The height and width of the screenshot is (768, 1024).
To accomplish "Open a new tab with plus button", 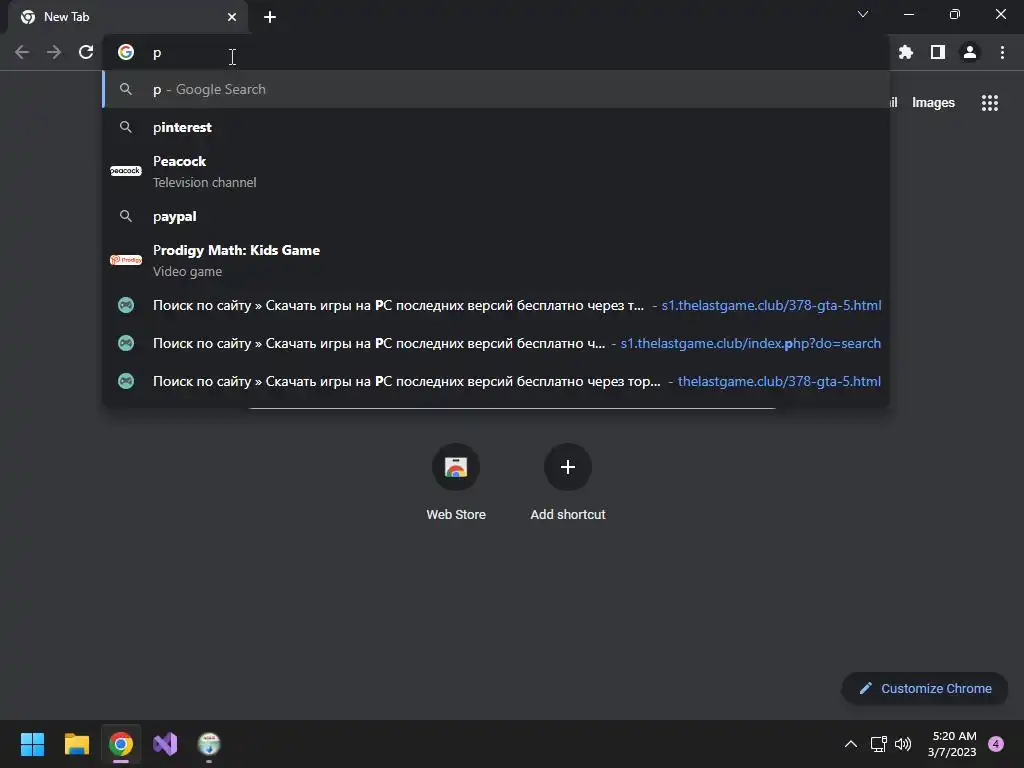I will 270,17.
